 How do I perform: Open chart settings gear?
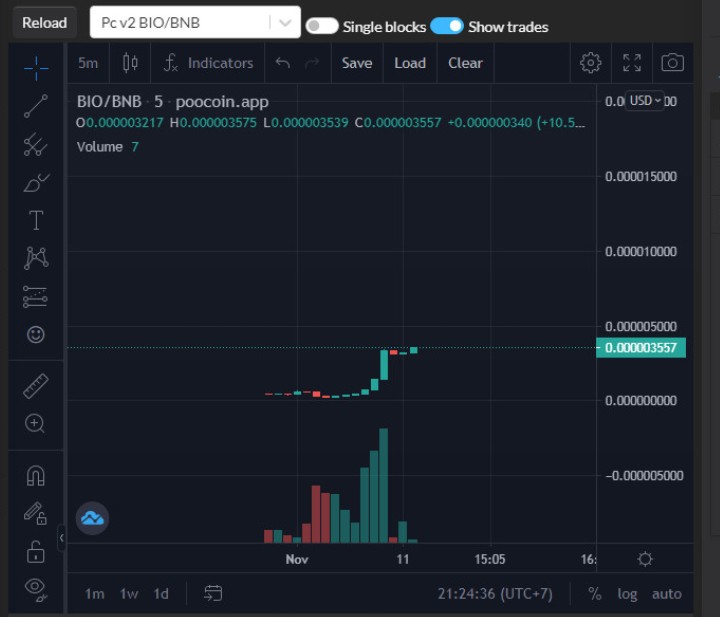tap(591, 63)
